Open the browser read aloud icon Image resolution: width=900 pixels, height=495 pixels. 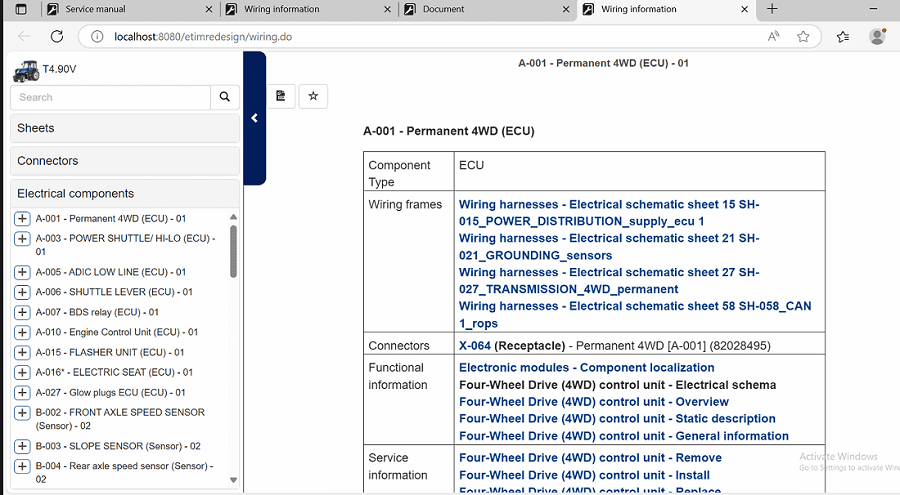(773, 37)
